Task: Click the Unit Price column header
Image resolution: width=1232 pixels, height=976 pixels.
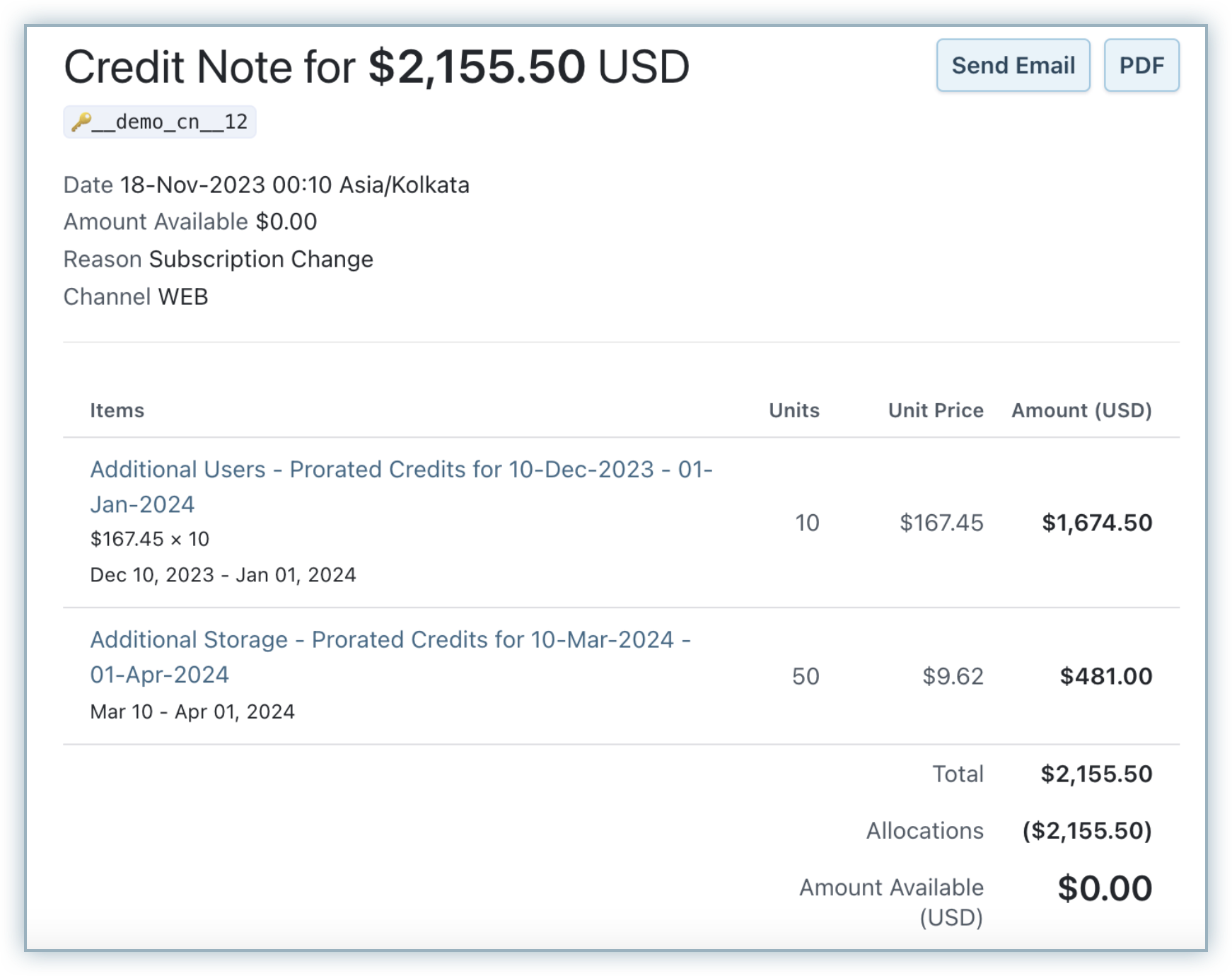Action: [x=935, y=410]
